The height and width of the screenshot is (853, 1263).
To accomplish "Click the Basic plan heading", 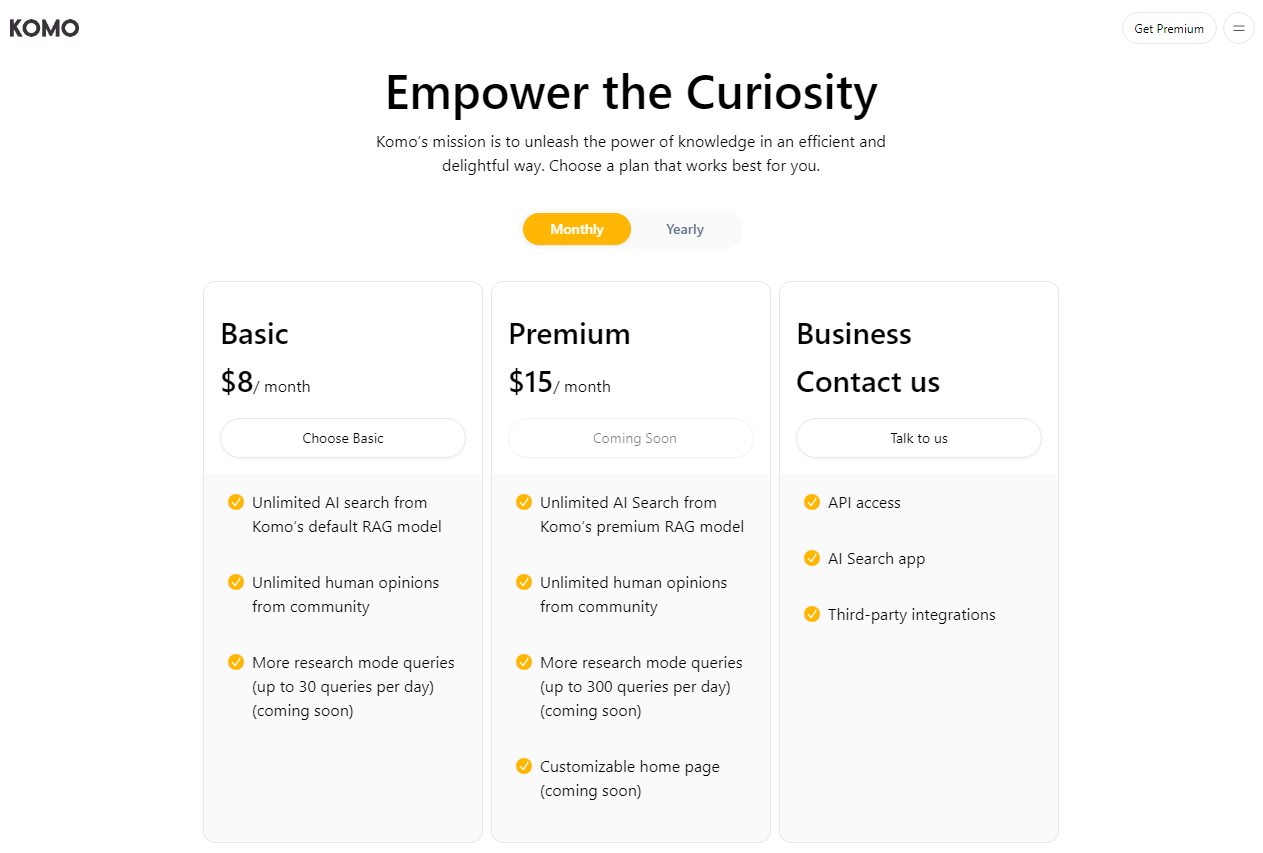I will pos(254,334).
